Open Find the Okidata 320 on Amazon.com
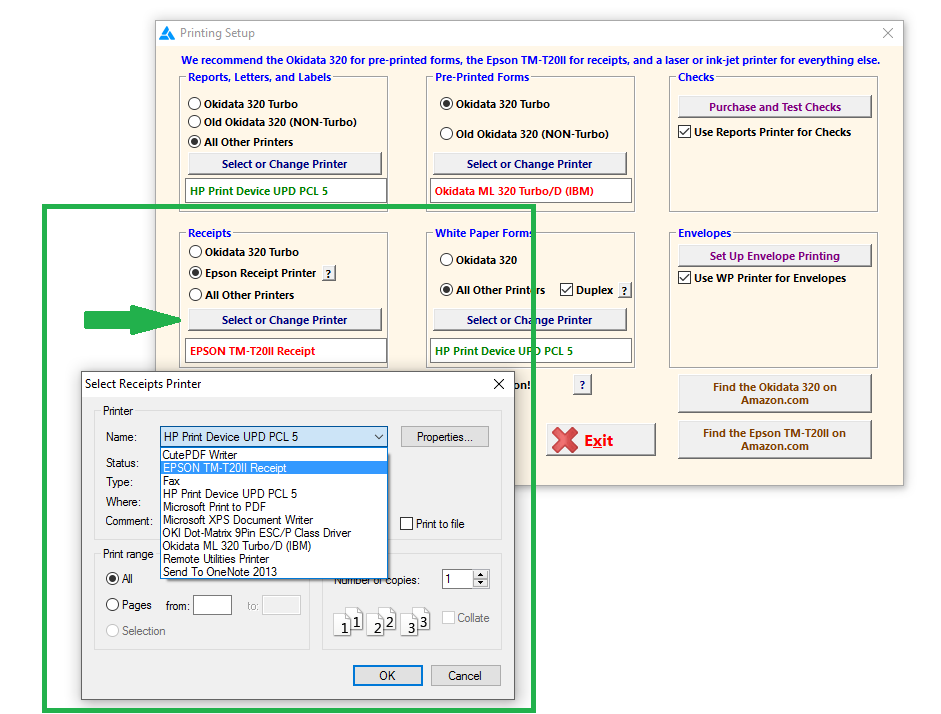941x714 pixels. [775, 394]
